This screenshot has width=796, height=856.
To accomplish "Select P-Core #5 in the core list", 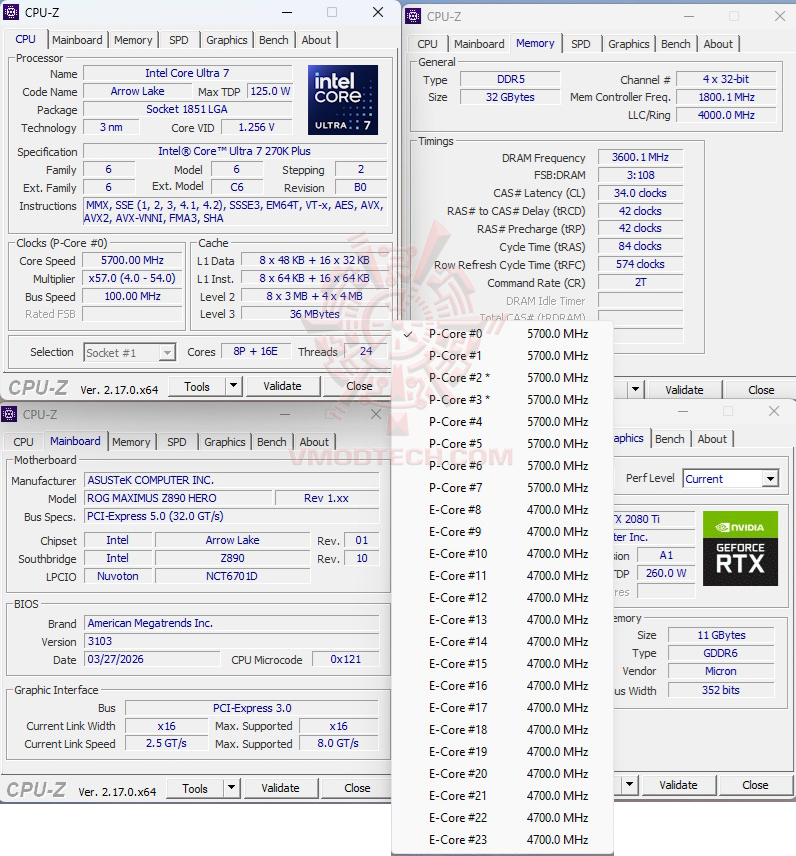I will click(502, 444).
